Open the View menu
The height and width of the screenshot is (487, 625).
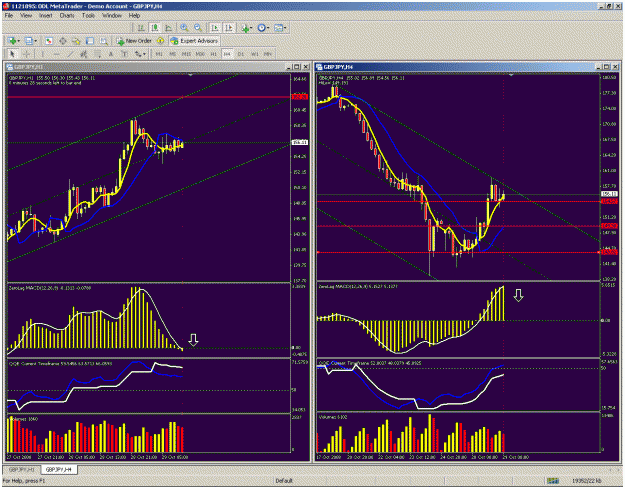coord(26,15)
